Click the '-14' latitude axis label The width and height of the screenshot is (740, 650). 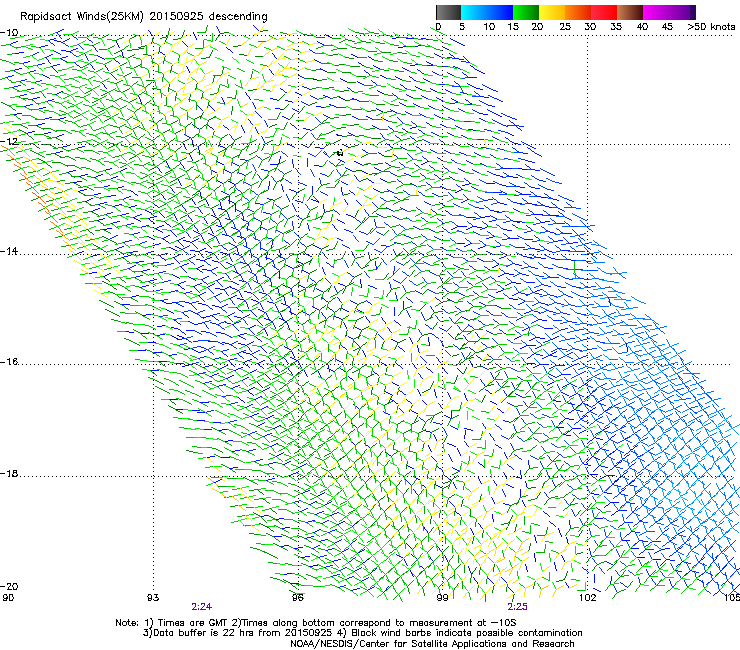point(9,251)
